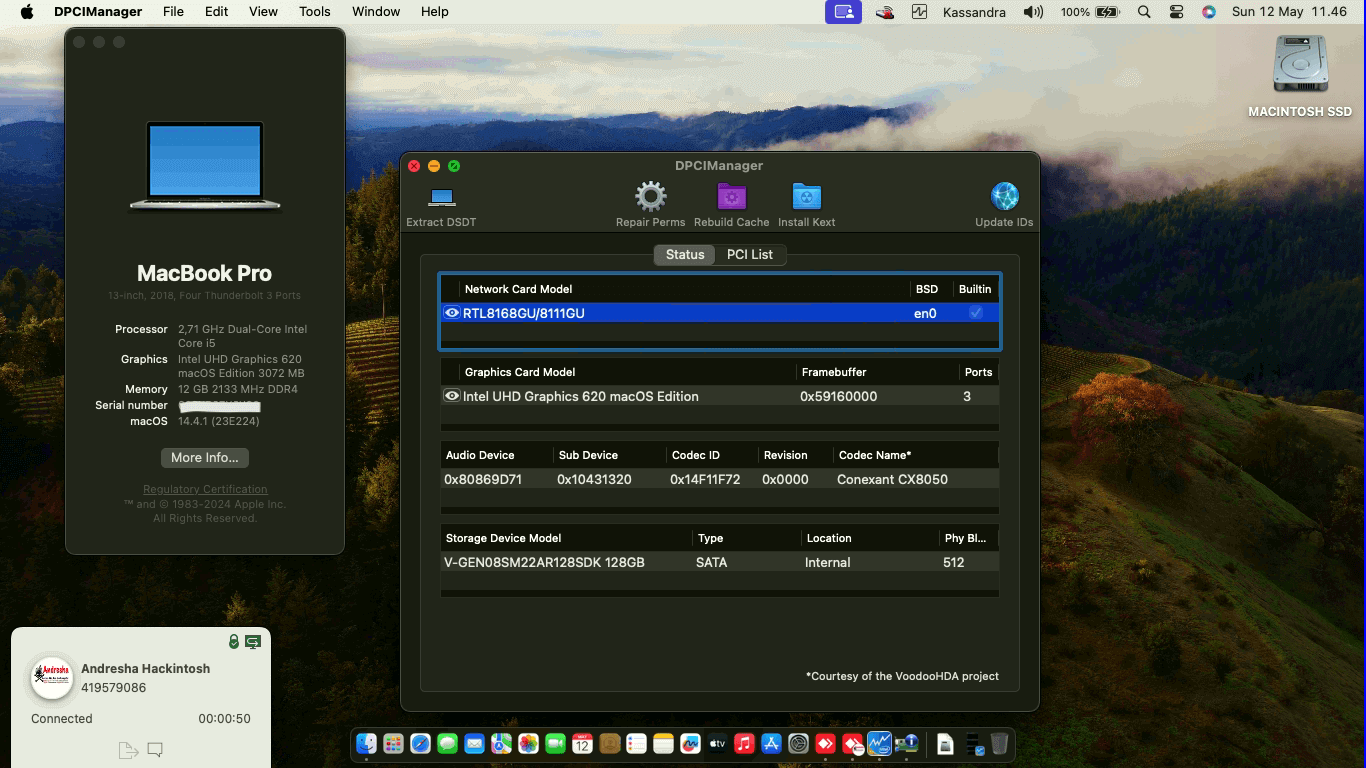Open Mail from the Dock
Viewport: 1366px width, 768px height.
coord(474,744)
